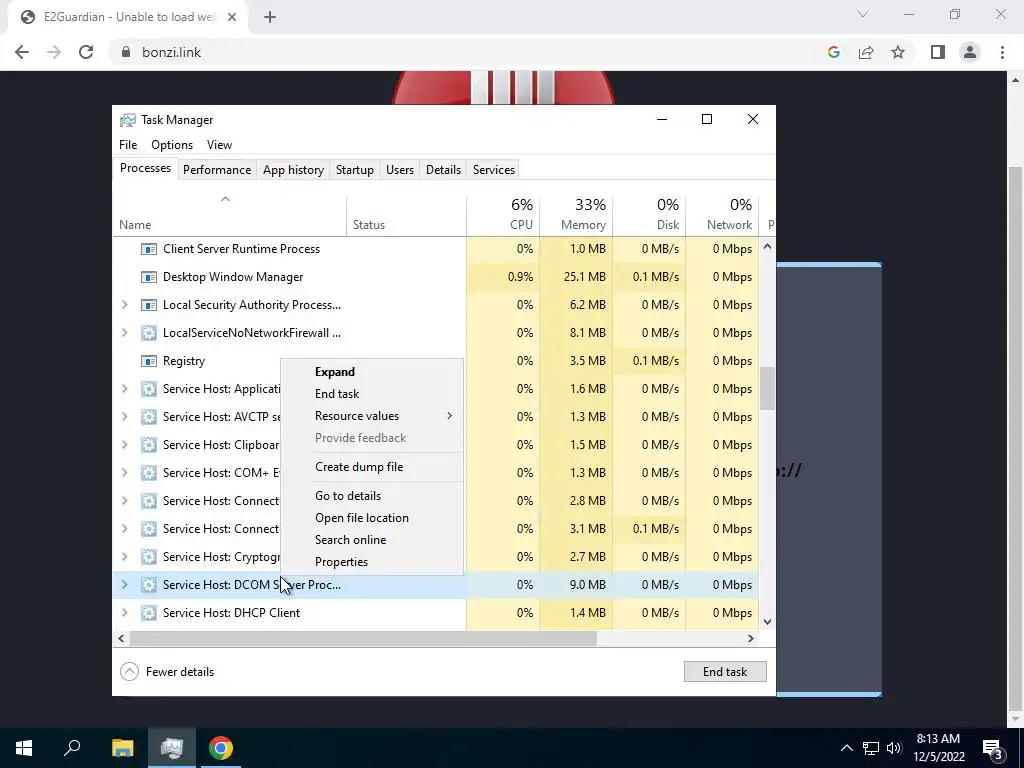The height and width of the screenshot is (768, 1024).
Task: Open the notification center icon
Action: tap(993, 748)
